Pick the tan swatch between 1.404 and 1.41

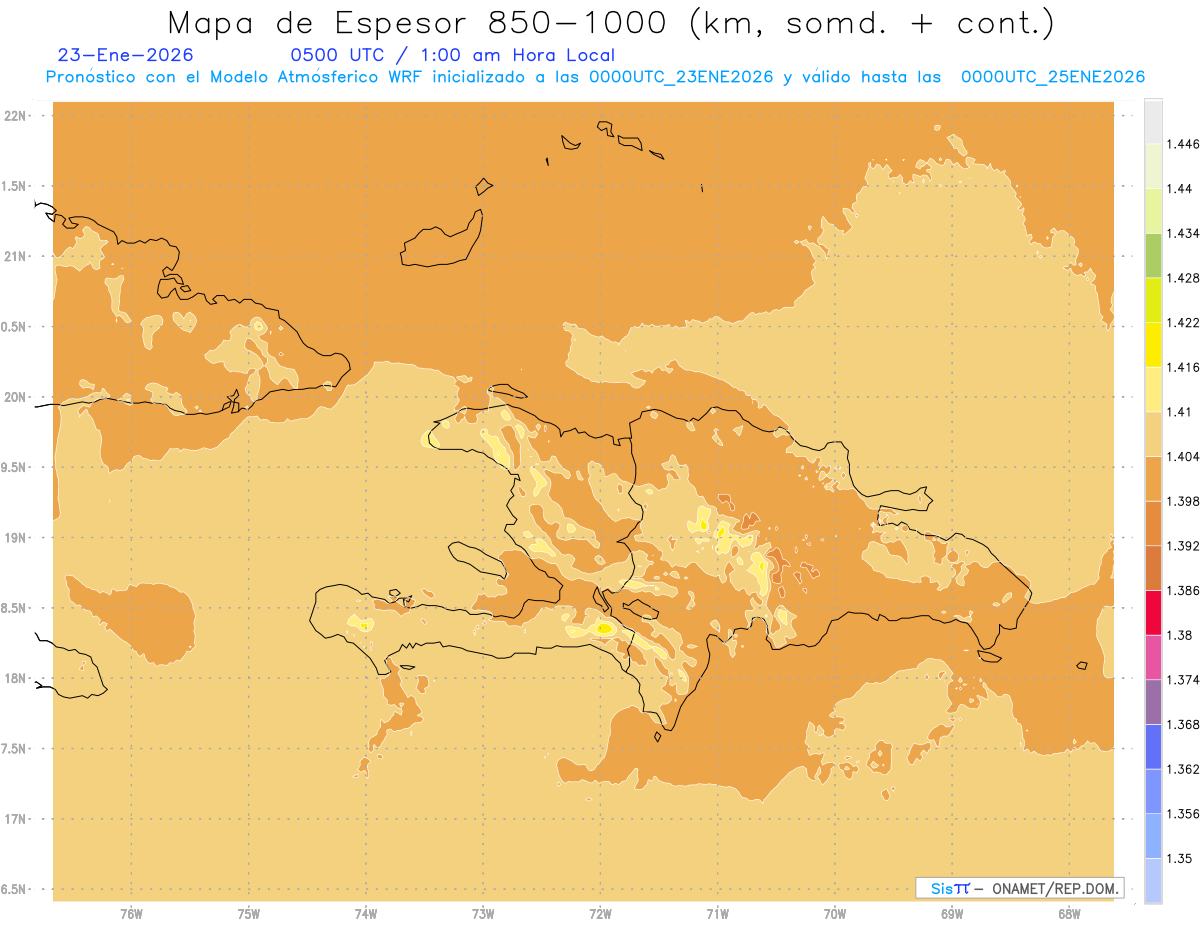click(1153, 434)
